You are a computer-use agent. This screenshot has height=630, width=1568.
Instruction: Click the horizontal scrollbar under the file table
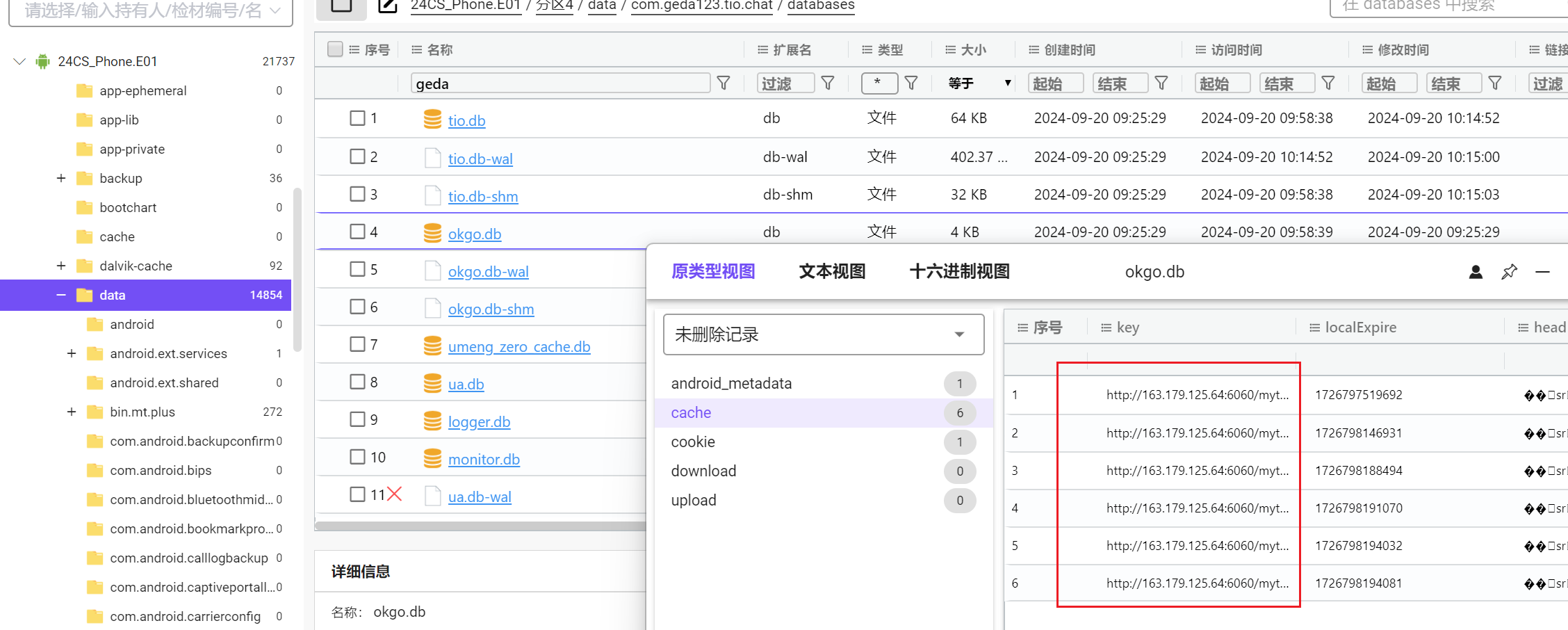point(480,526)
